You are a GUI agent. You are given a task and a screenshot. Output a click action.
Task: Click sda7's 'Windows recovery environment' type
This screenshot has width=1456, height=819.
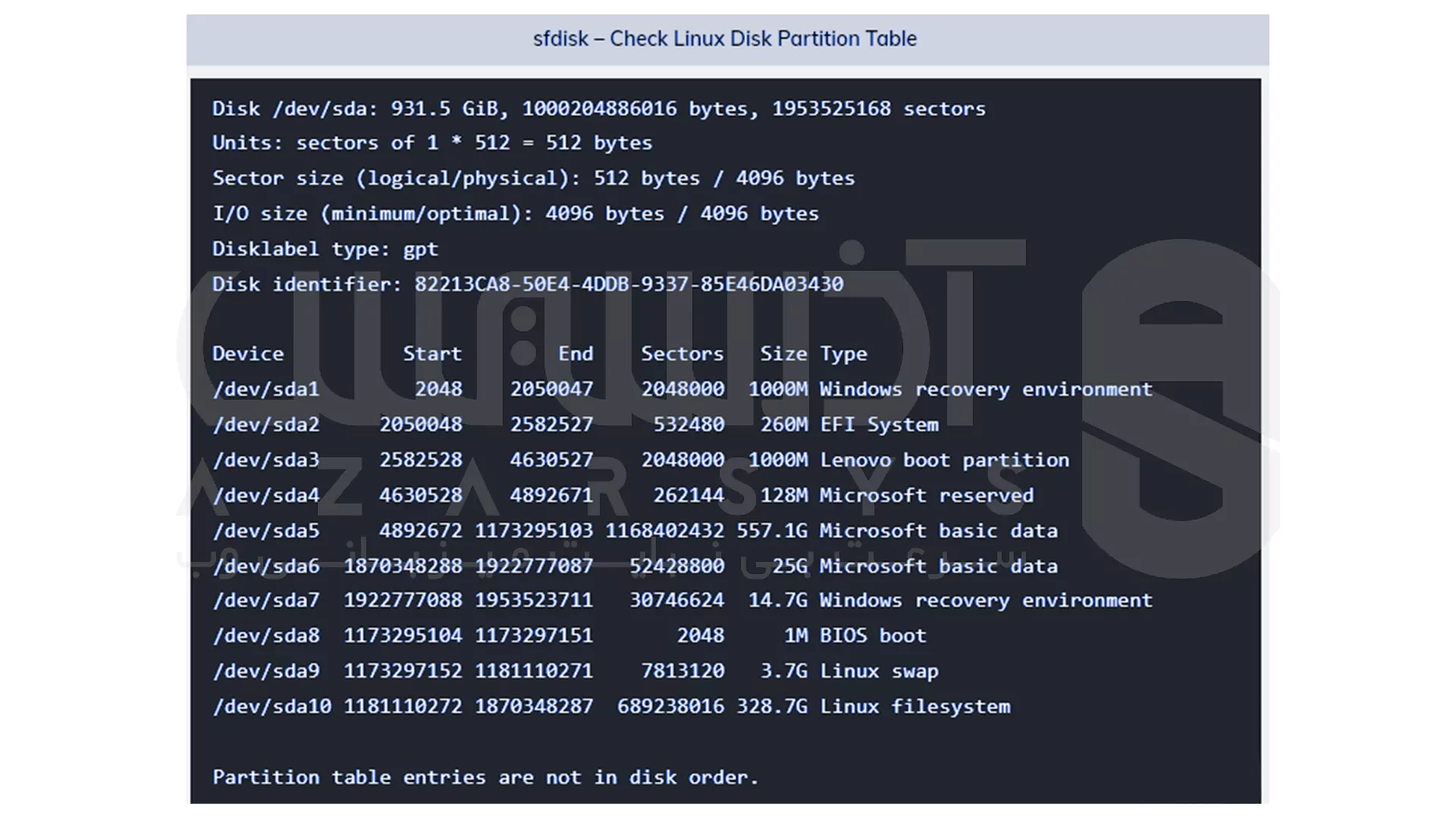(x=986, y=601)
